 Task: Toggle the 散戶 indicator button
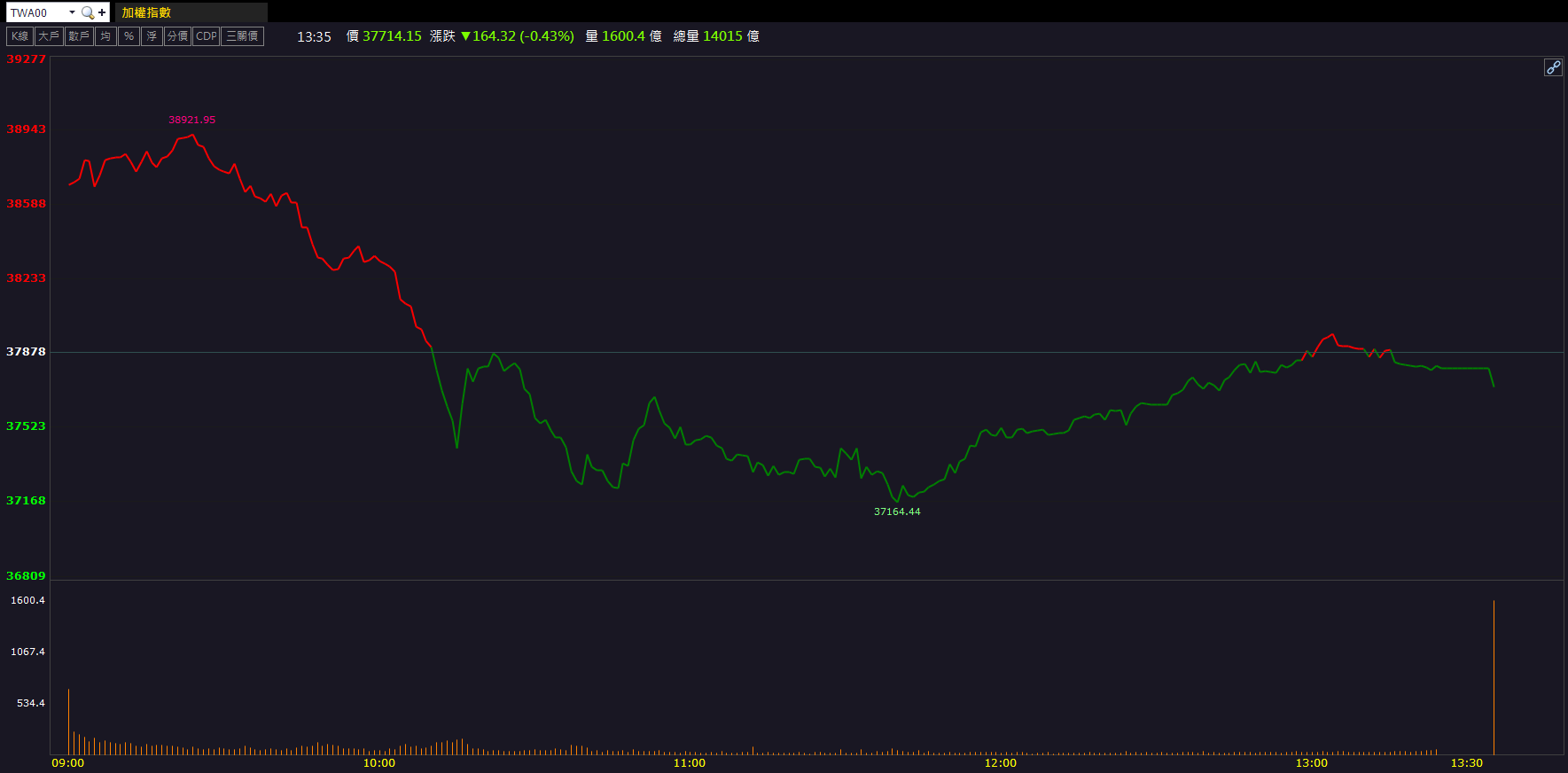tap(79, 36)
